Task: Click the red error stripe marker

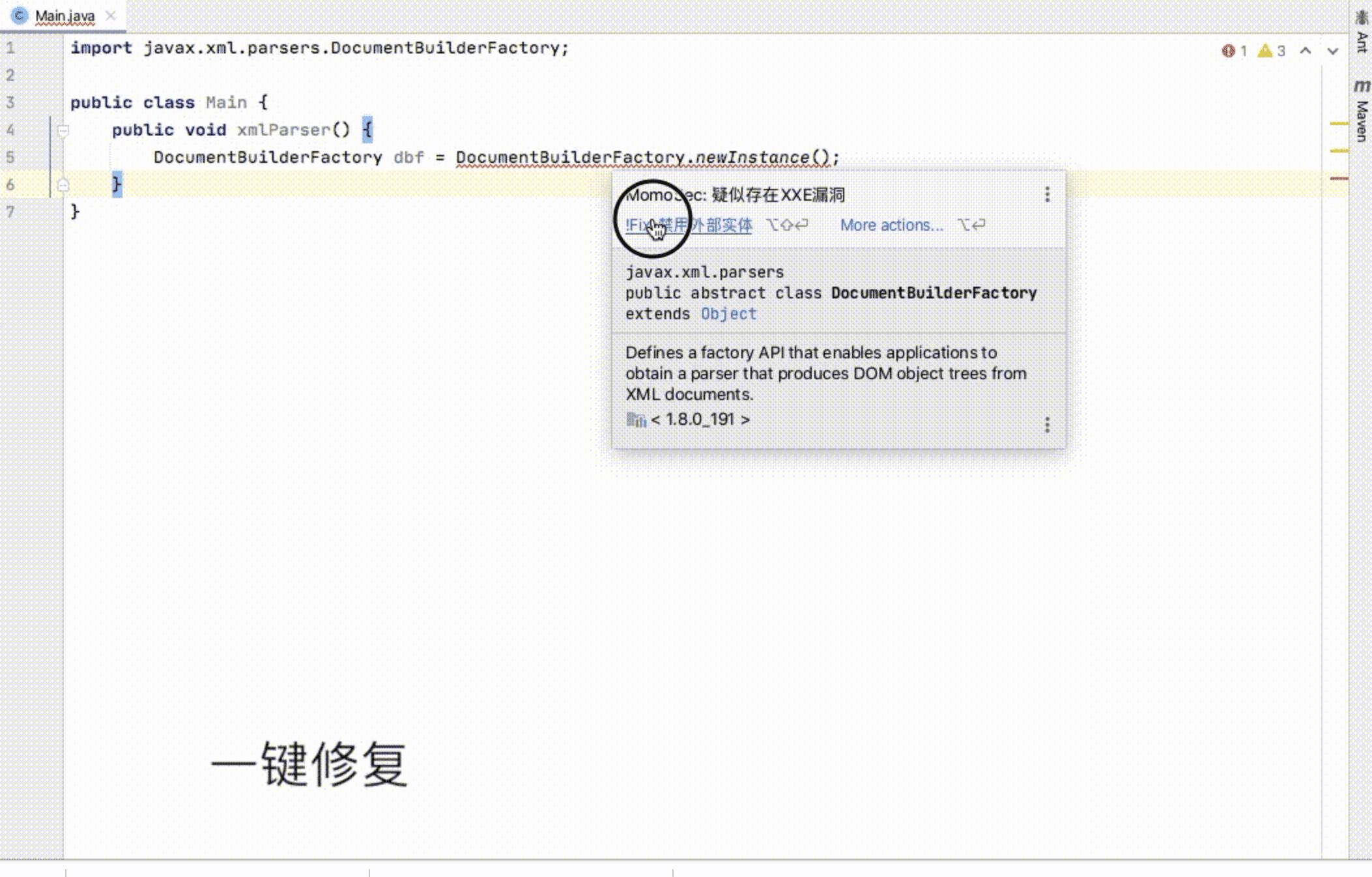Action: [x=1339, y=178]
